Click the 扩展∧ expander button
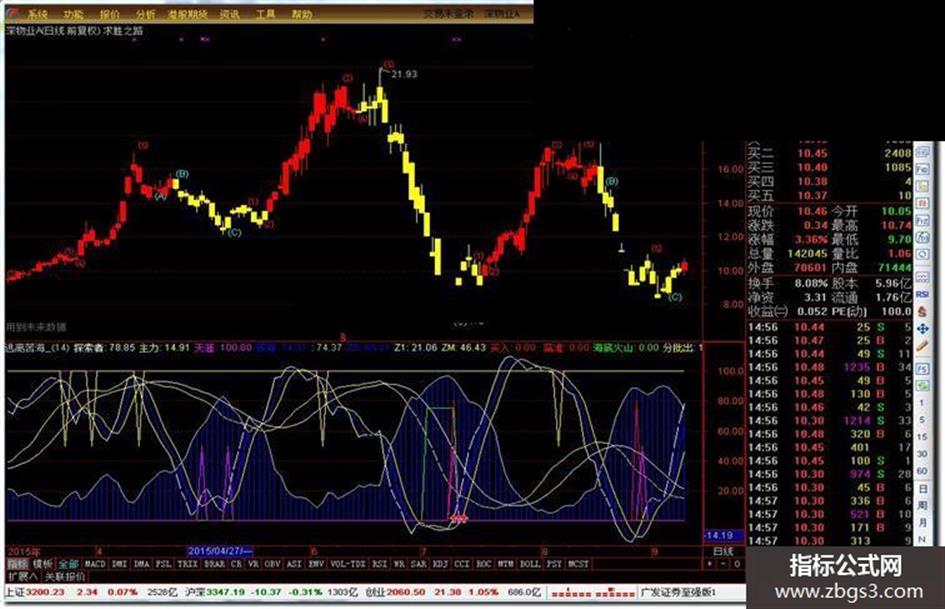This screenshot has height=609, width=945. tap(23, 576)
